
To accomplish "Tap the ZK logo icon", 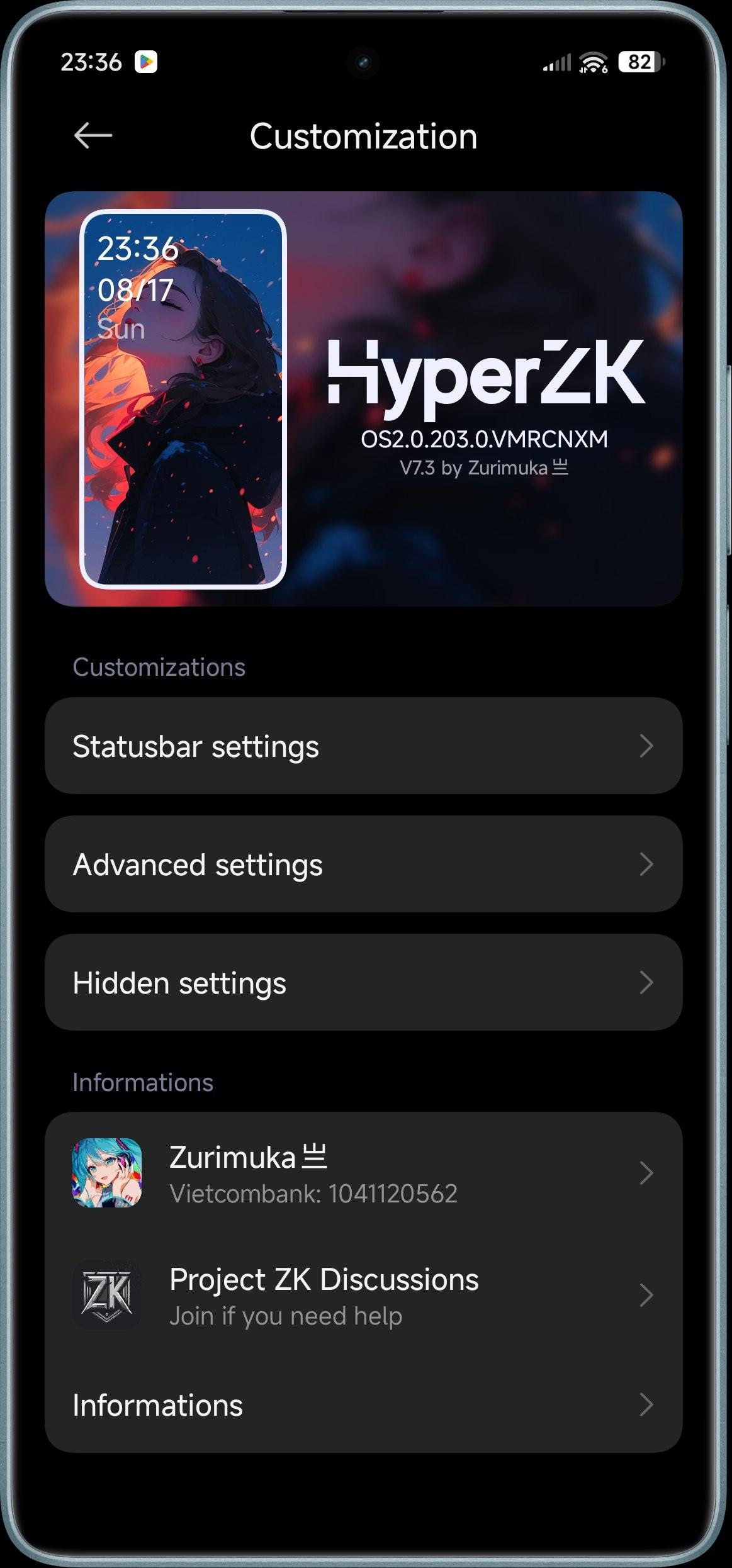I will click(107, 1295).
